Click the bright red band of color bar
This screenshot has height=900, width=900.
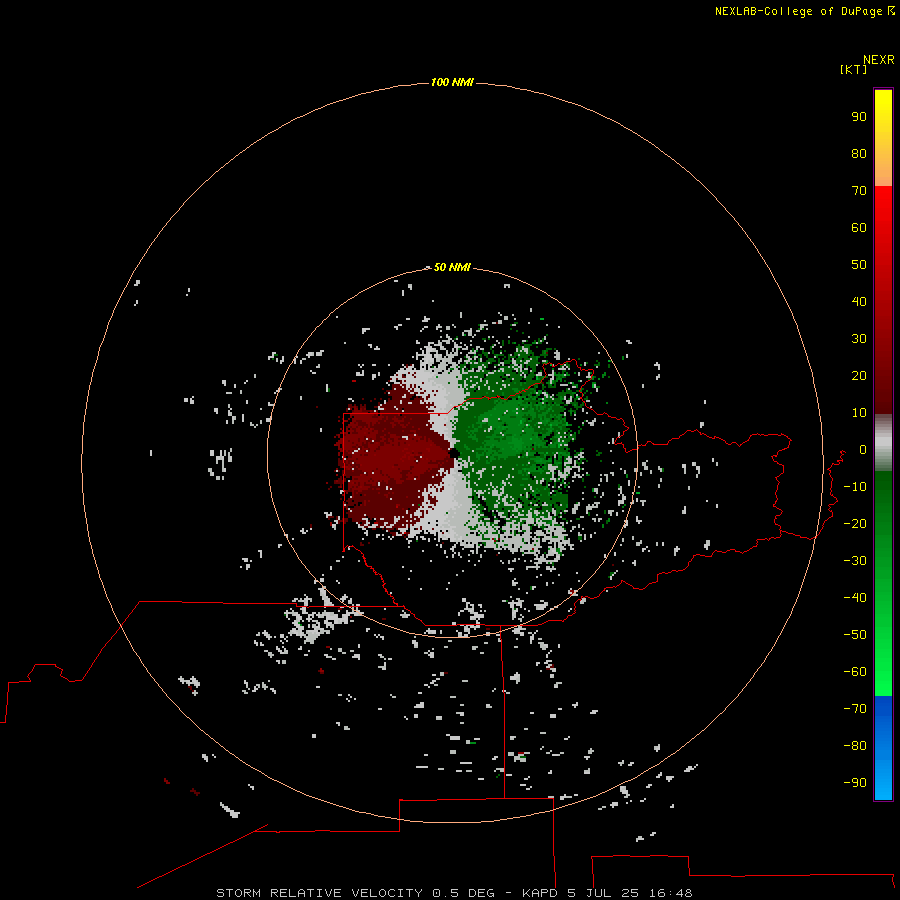tap(883, 298)
